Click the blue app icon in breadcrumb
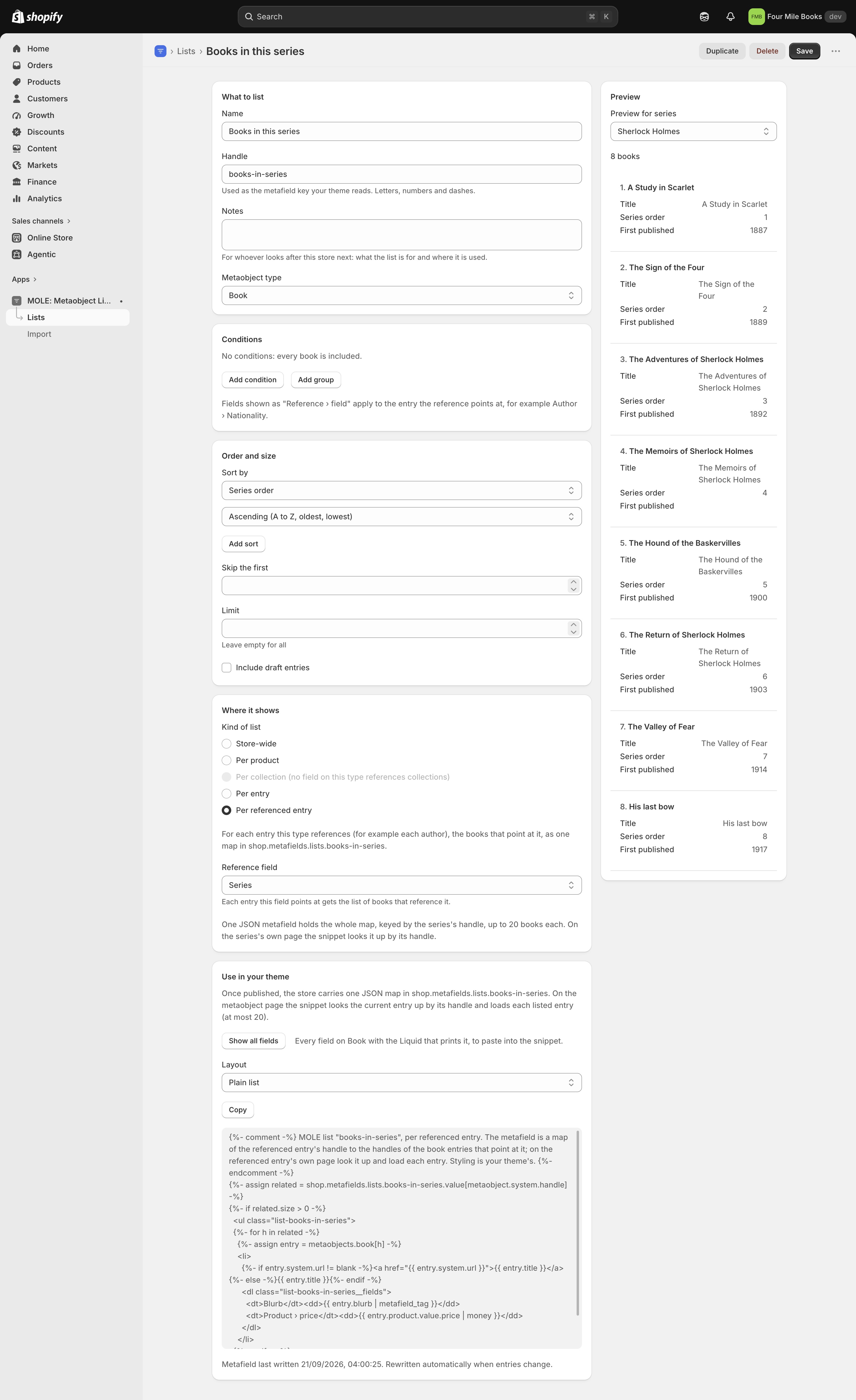 tap(160, 51)
